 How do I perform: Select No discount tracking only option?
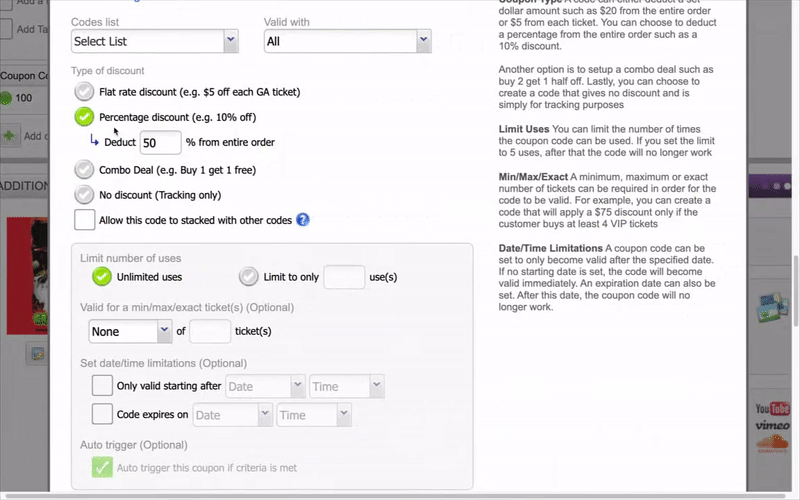point(84,195)
